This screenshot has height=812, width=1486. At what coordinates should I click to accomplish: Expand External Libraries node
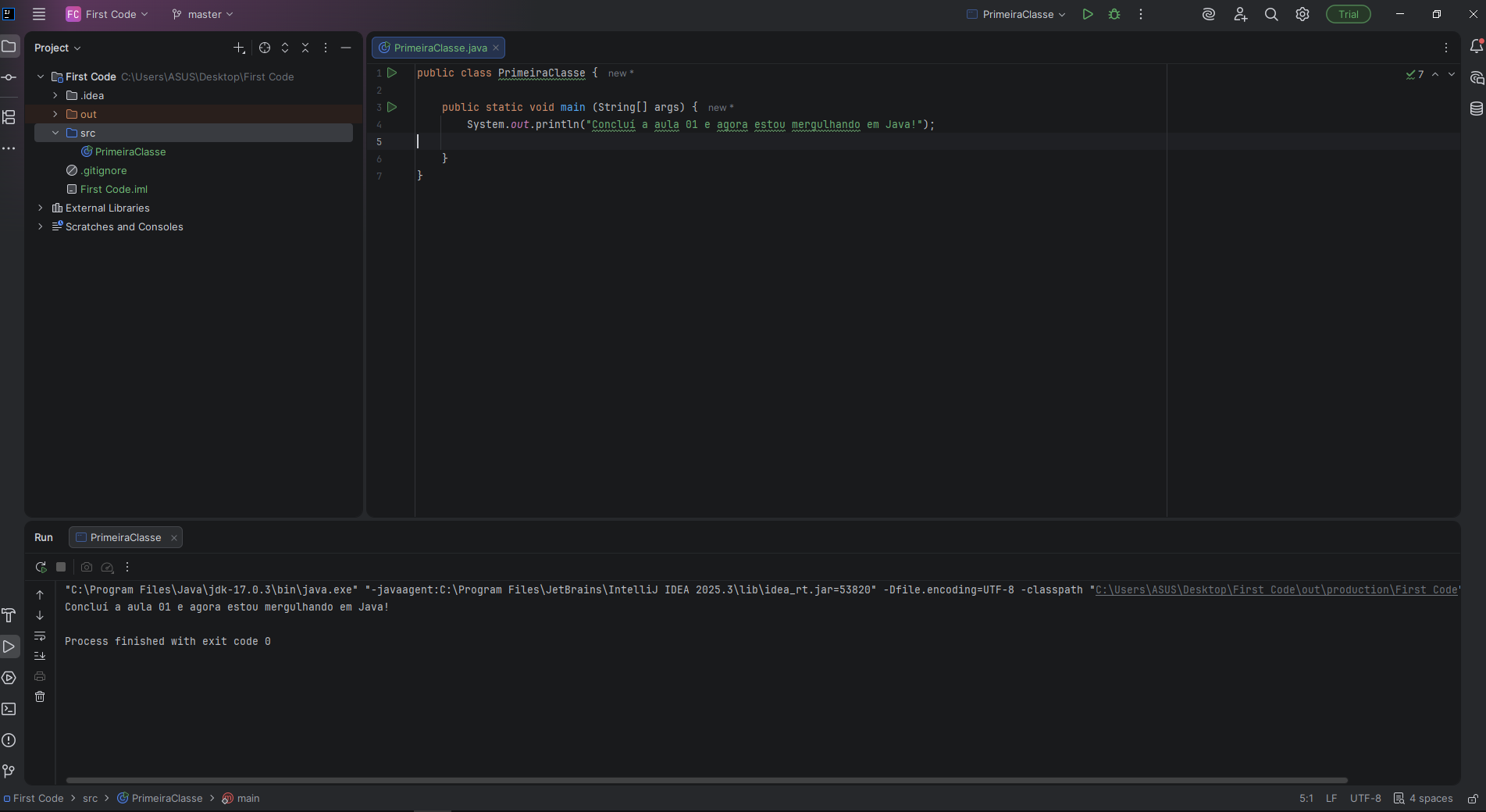coord(41,208)
